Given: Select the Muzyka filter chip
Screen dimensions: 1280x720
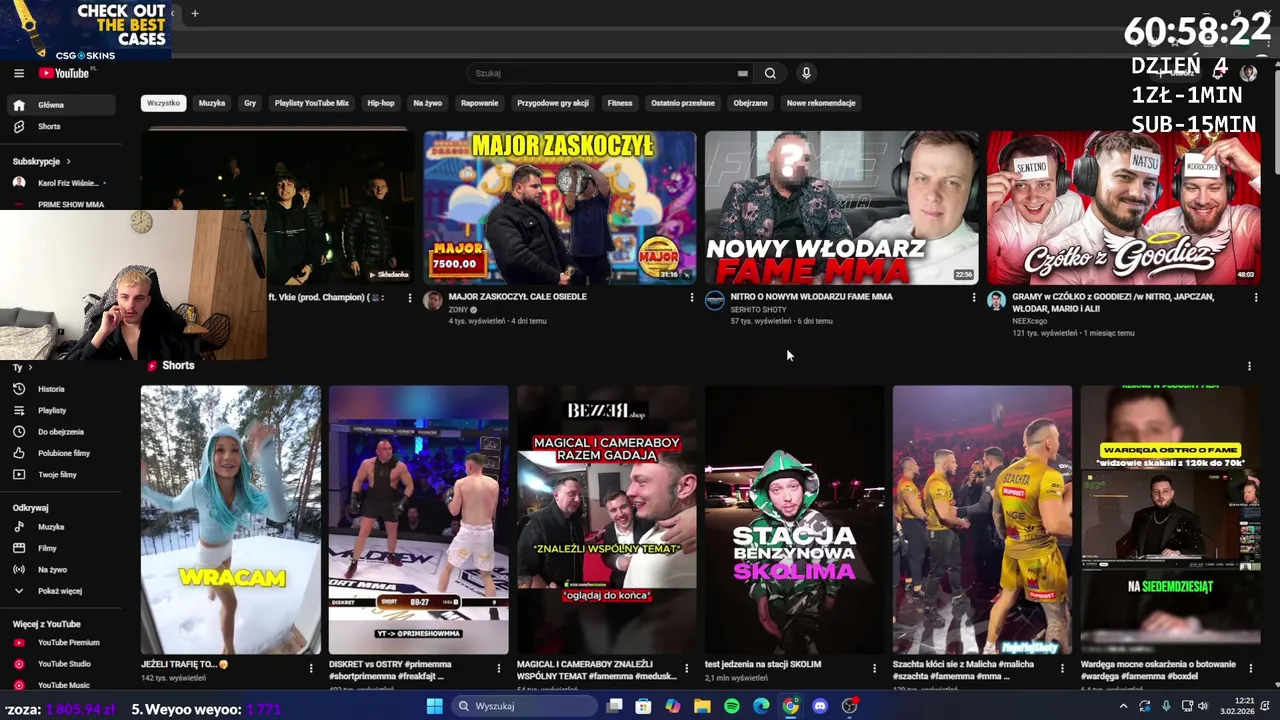Looking at the screenshot, I should point(212,103).
